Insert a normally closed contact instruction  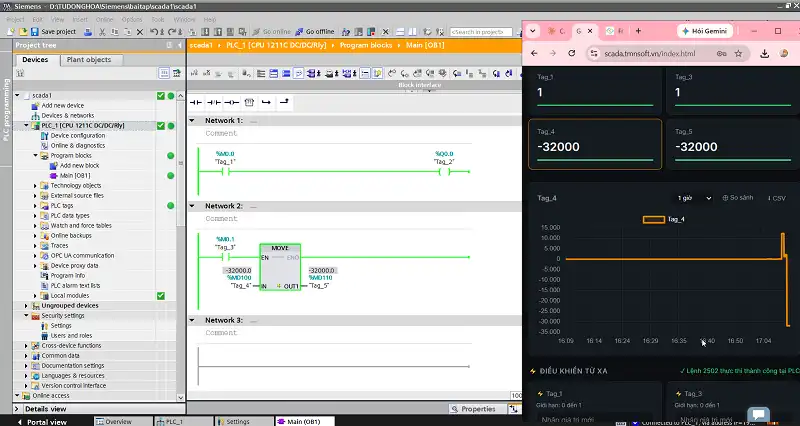[x=214, y=103]
